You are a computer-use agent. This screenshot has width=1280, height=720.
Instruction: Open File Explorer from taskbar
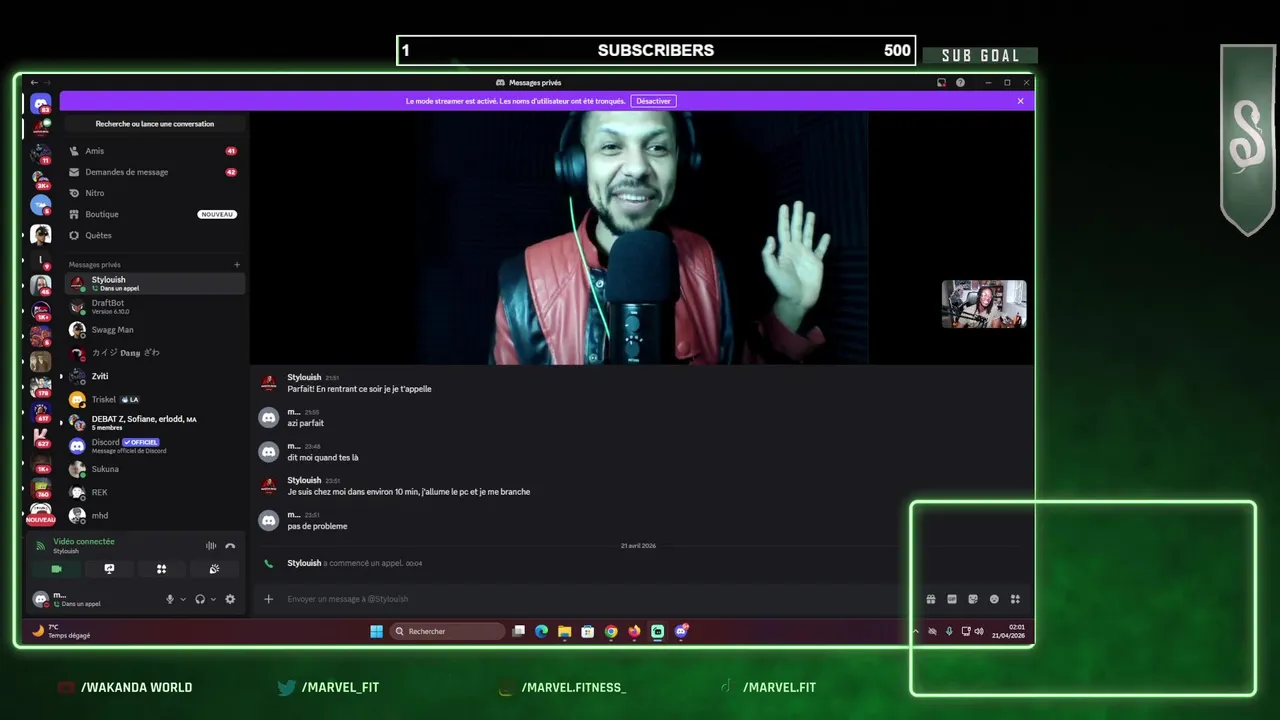coord(564,631)
